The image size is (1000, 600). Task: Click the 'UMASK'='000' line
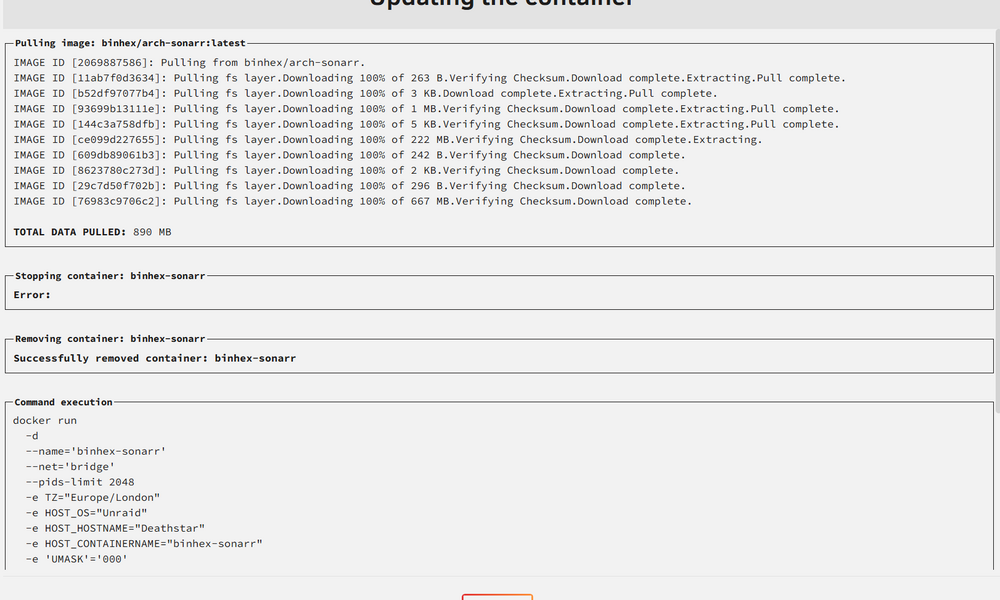(x=77, y=559)
